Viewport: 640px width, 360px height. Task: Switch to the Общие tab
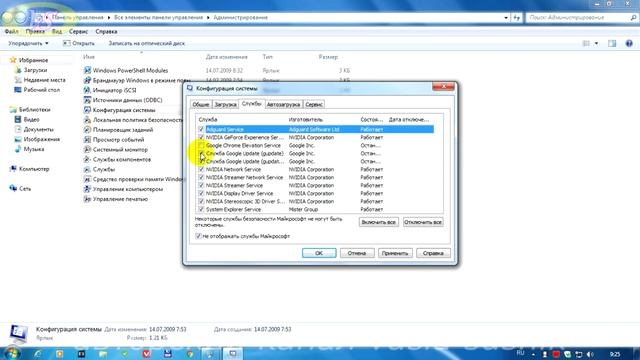201,104
